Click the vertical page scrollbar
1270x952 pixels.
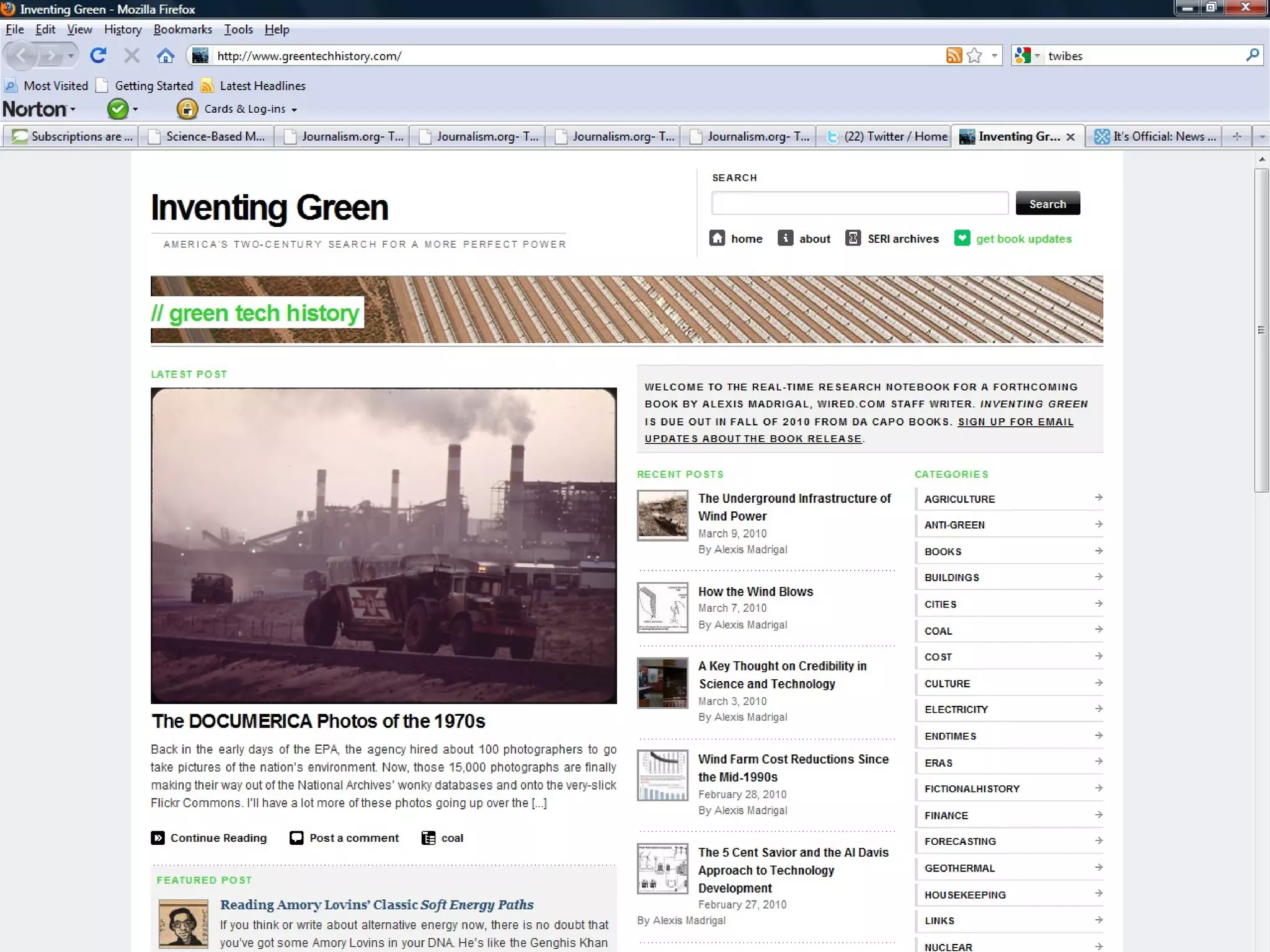(1261, 330)
